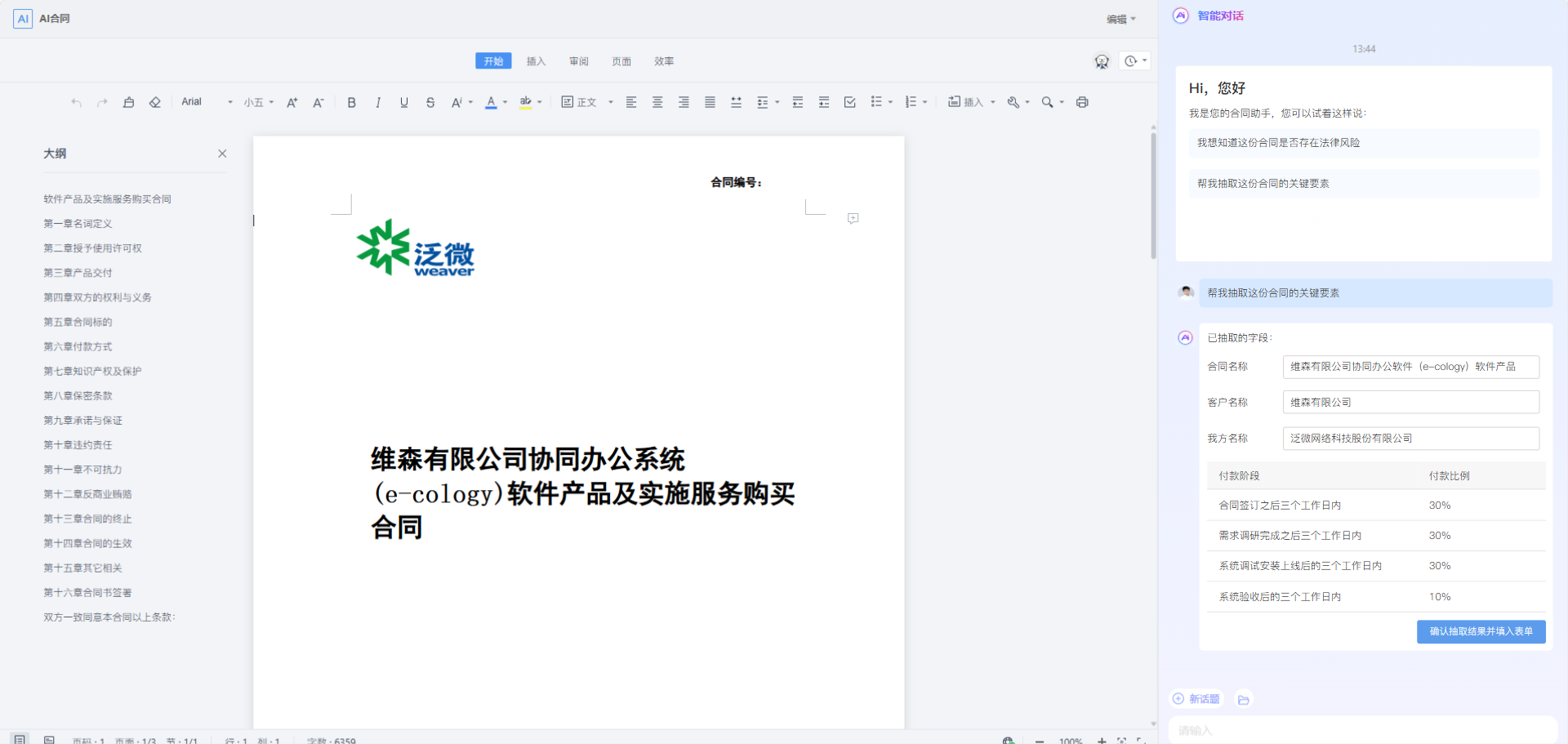Center align text
The height and width of the screenshot is (744, 1568).
[657, 102]
